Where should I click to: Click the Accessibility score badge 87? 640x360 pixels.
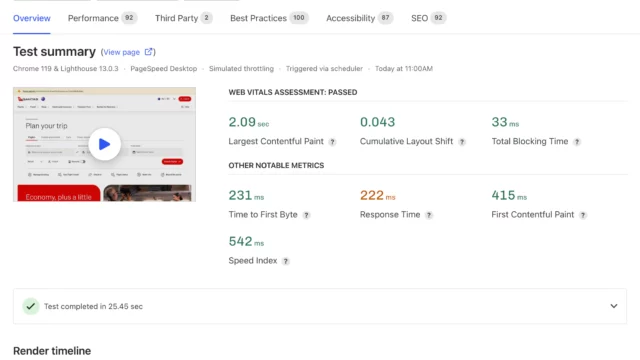385,18
